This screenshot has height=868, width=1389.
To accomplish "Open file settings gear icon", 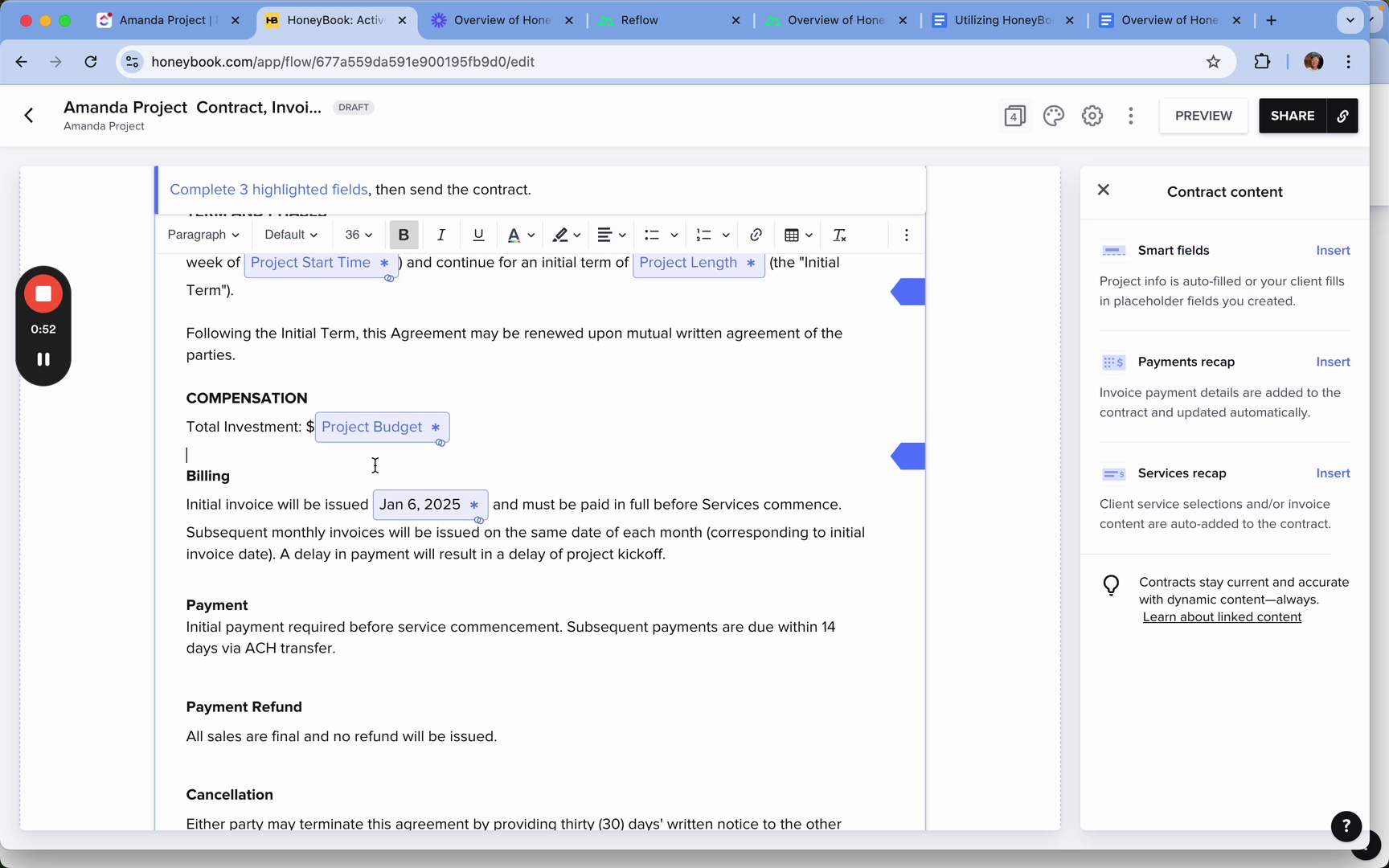I will tap(1092, 116).
